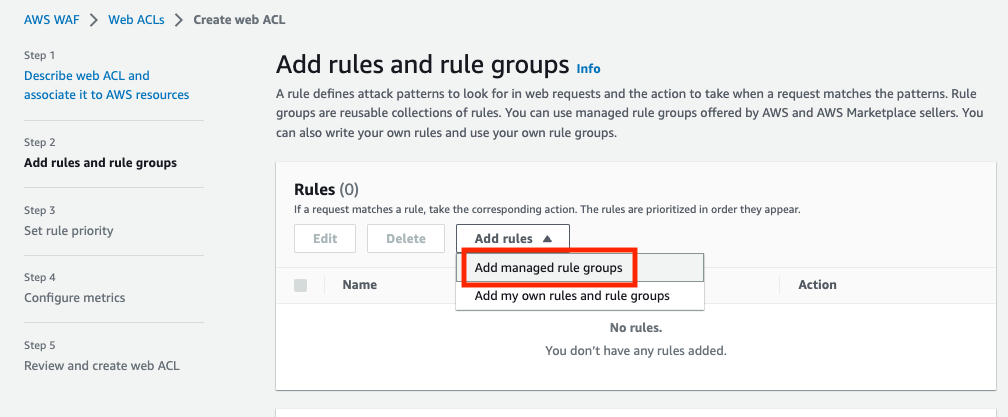The image size is (1008, 417).
Task: Click the Rules (0) section heading
Action: pos(326,189)
